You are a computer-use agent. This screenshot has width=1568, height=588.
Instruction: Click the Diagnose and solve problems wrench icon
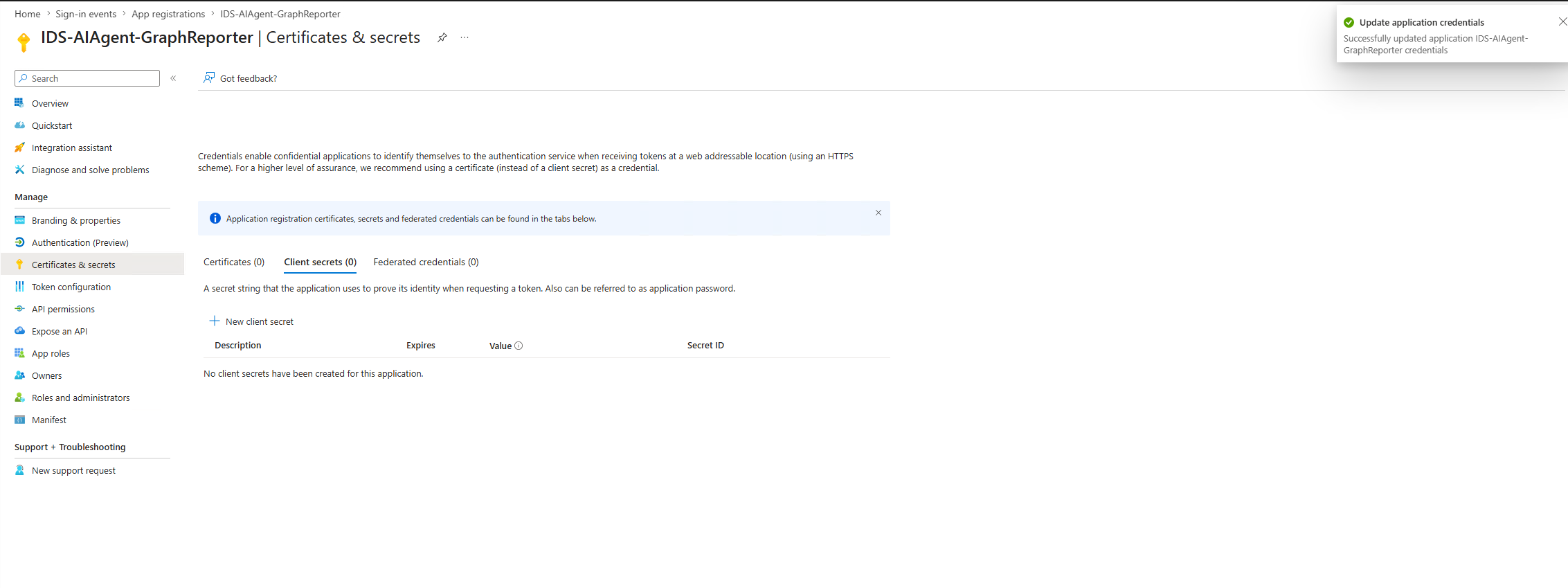[x=19, y=170]
